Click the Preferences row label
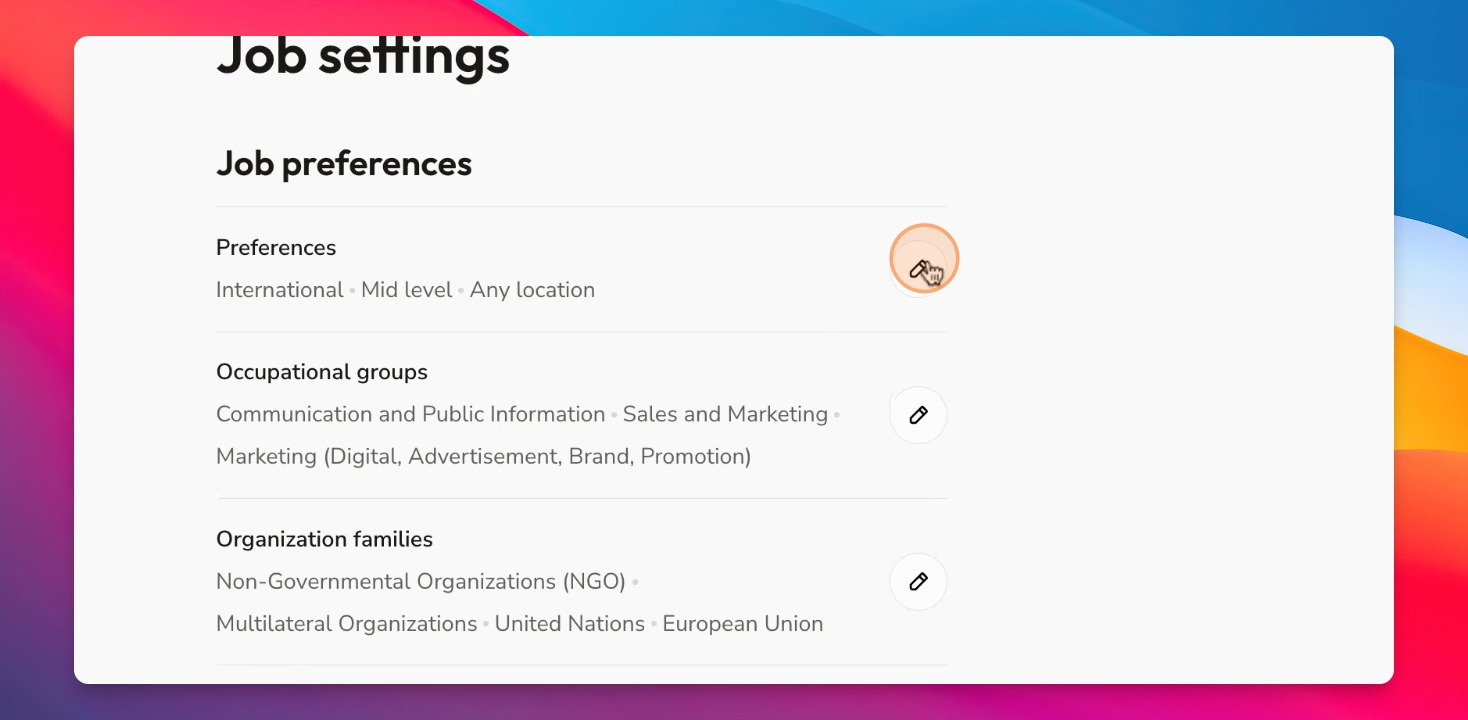This screenshot has height=720, width=1468. point(276,247)
